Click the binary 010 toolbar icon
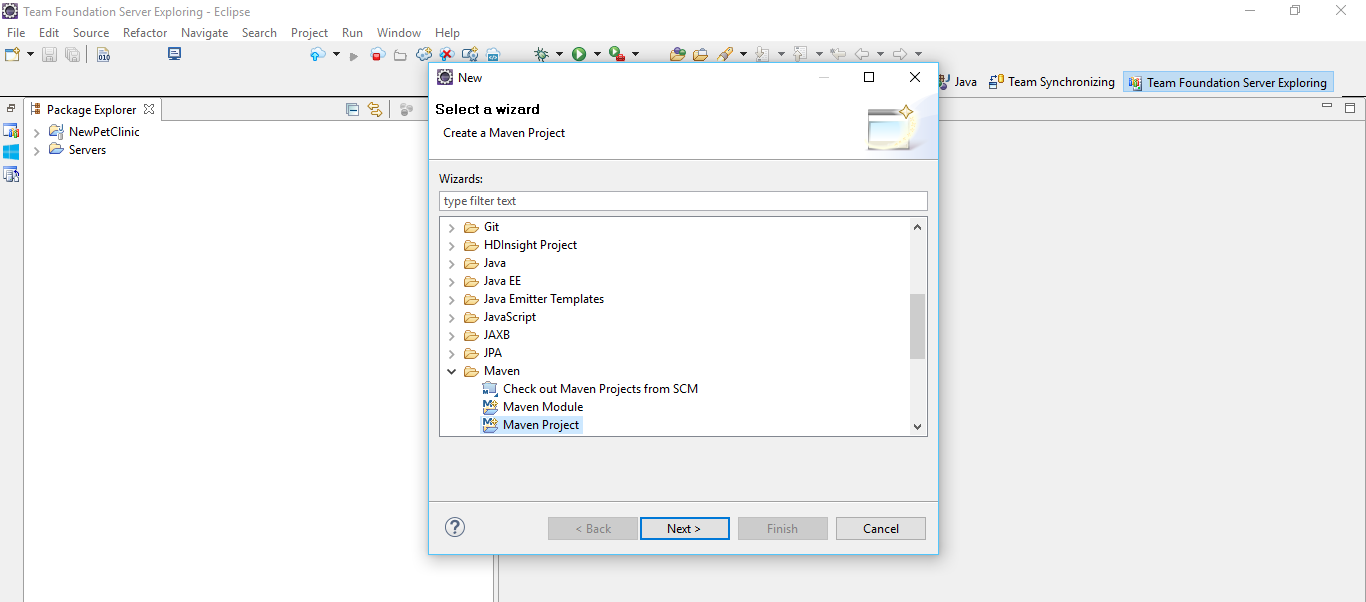This screenshot has width=1366, height=602. (104, 54)
